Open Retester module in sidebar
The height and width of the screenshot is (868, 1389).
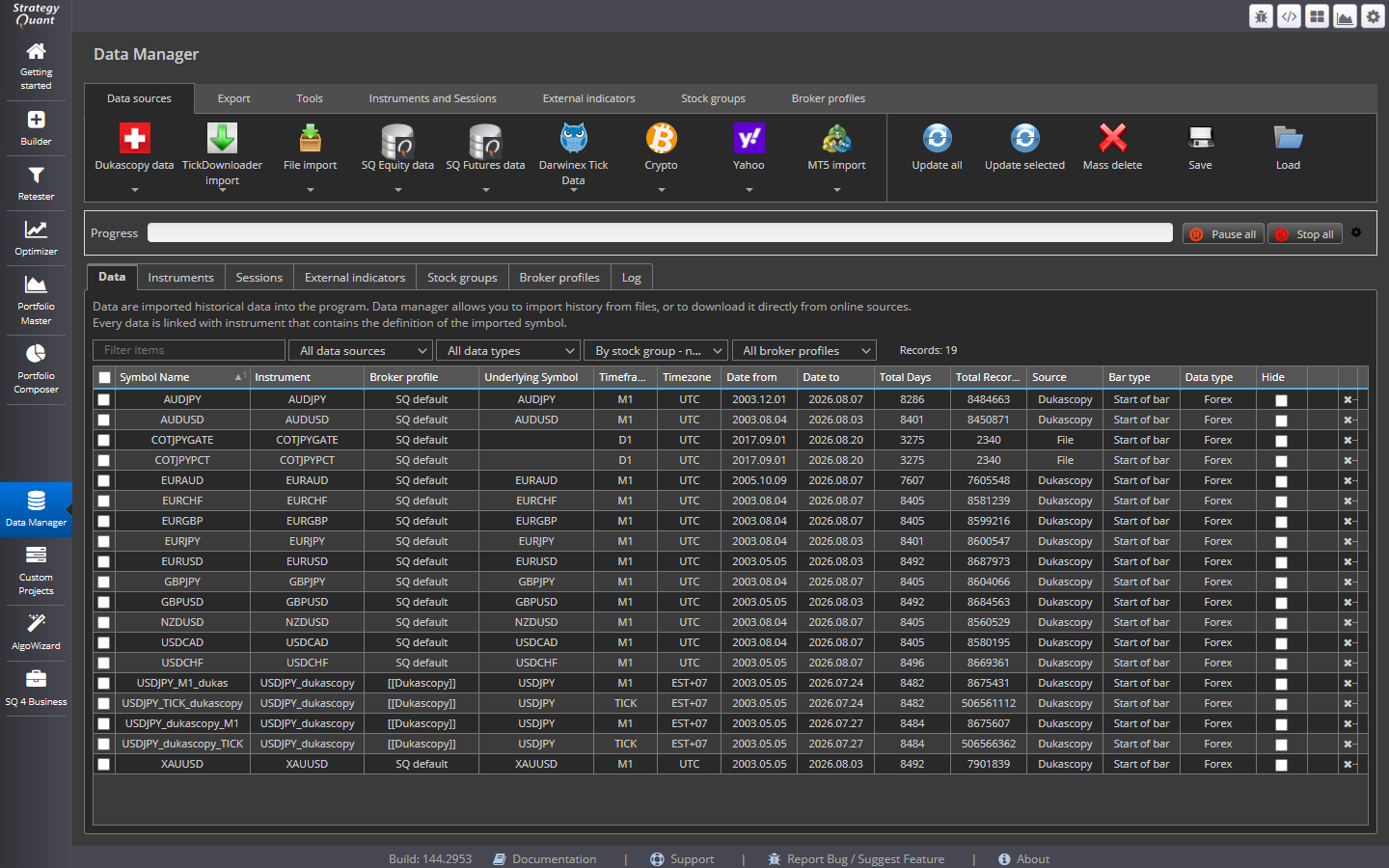pyautogui.click(x=36, y=183)
